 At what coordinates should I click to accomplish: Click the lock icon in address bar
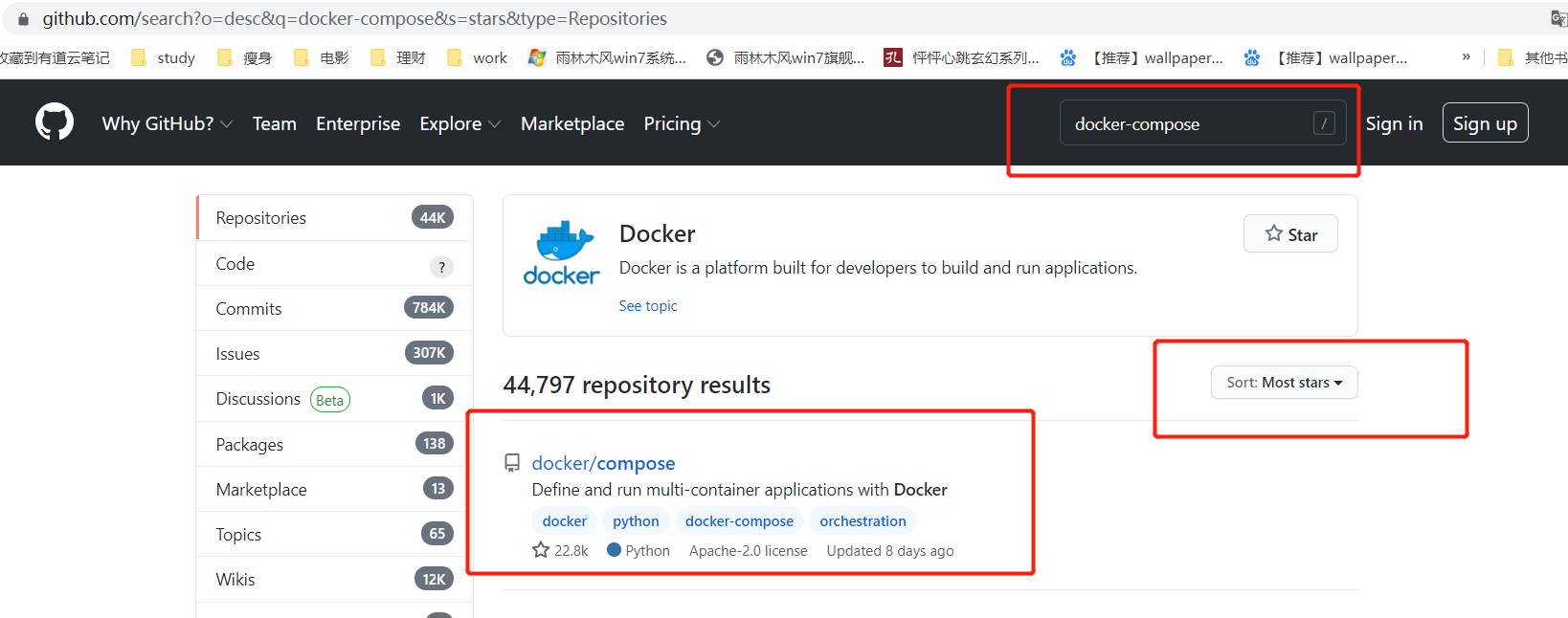[x=23, y=19]
